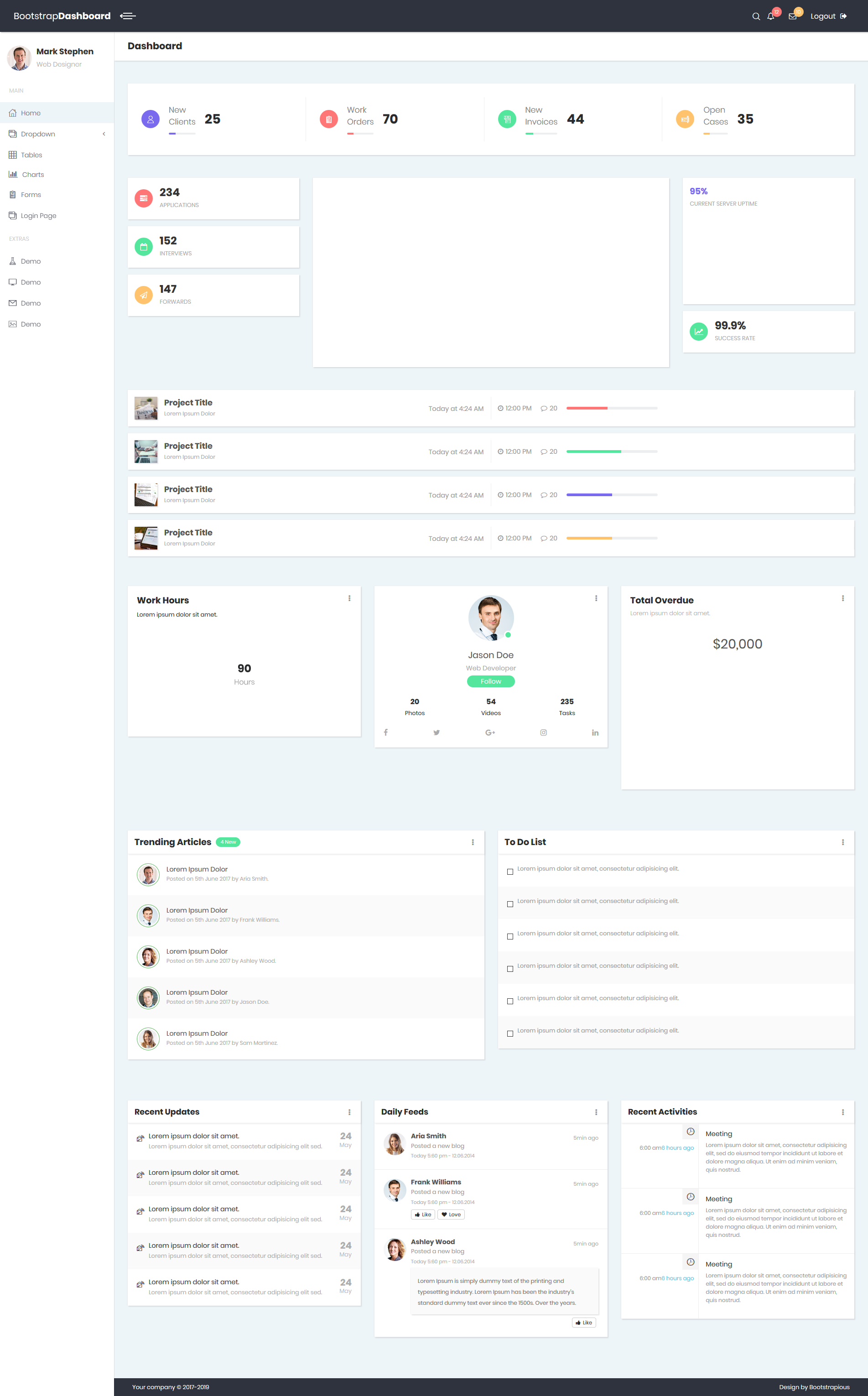868x1396 pixels.
Task: Check the last To Do List checkbox
Action: pyautogui.click(x=510, y=1033)
